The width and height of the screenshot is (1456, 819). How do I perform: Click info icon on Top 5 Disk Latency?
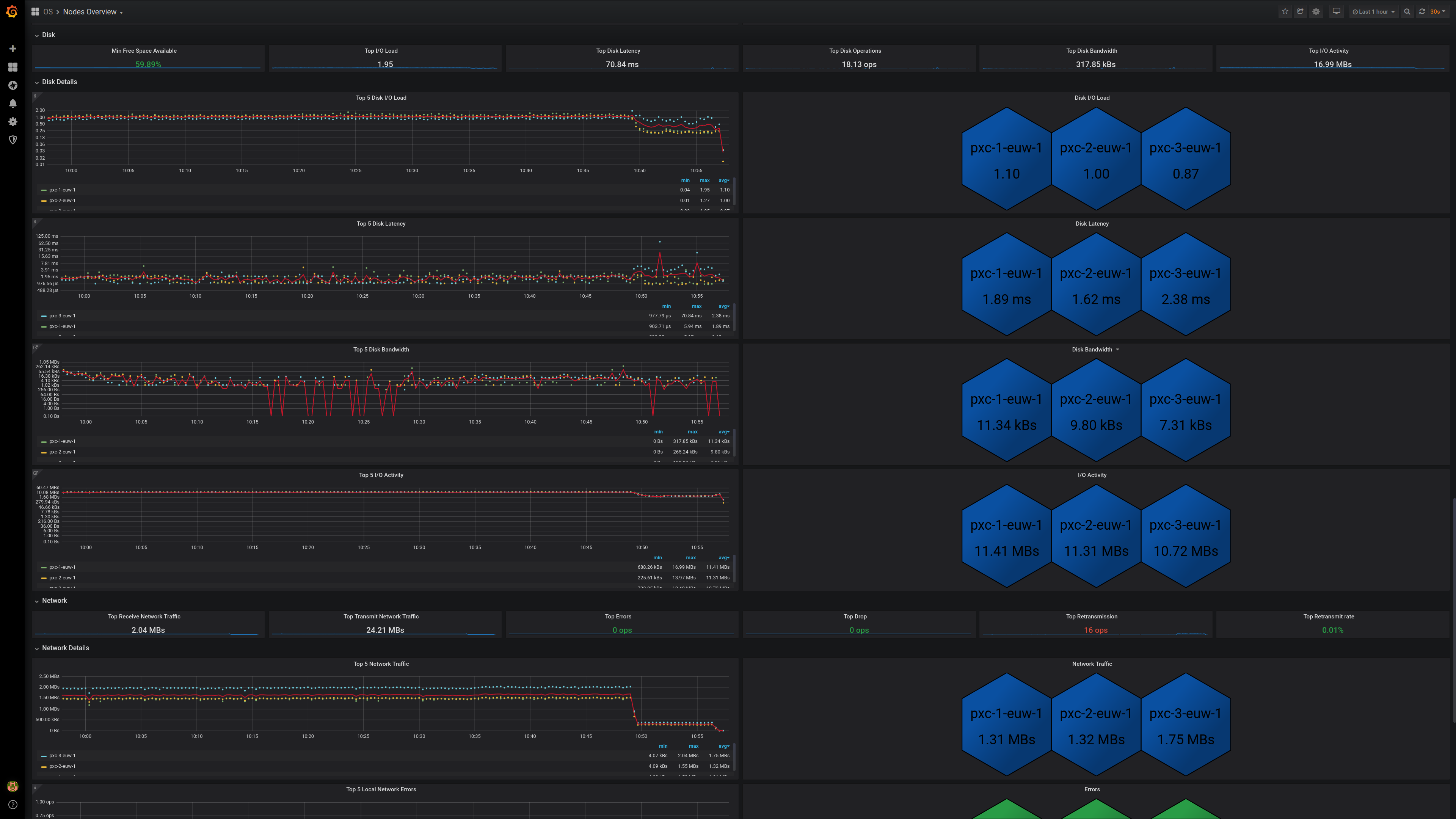pyautogui.click(x=35, y=221)
